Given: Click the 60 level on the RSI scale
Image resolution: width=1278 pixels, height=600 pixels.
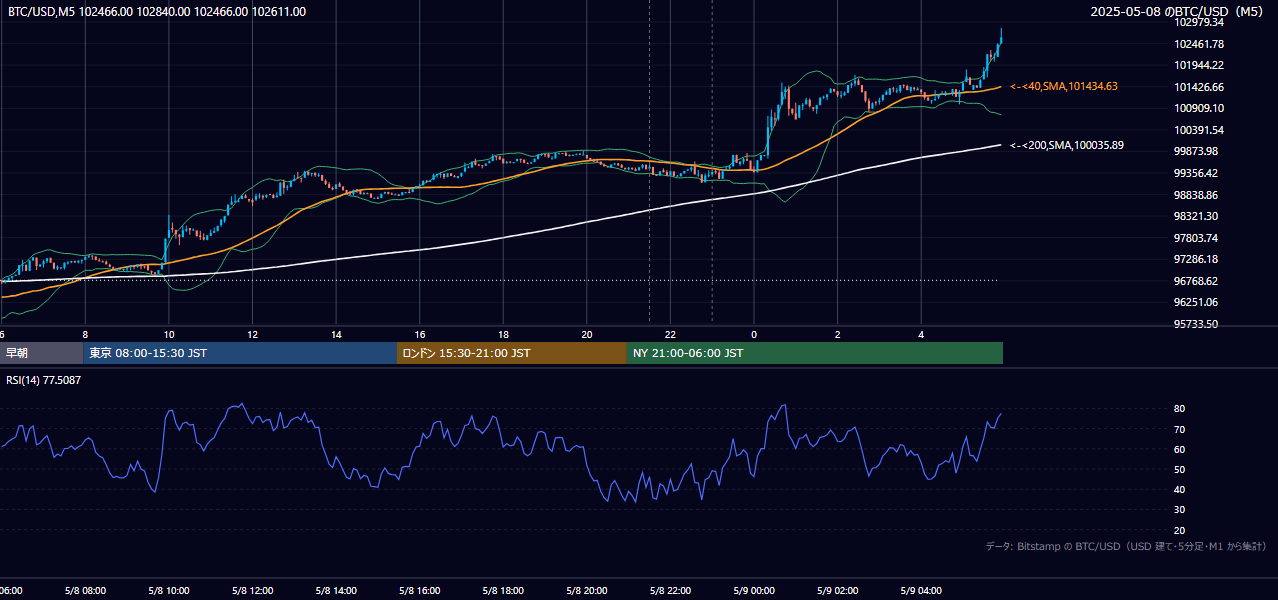Looking at the screenshot, I should click(x=1180, y=449).
